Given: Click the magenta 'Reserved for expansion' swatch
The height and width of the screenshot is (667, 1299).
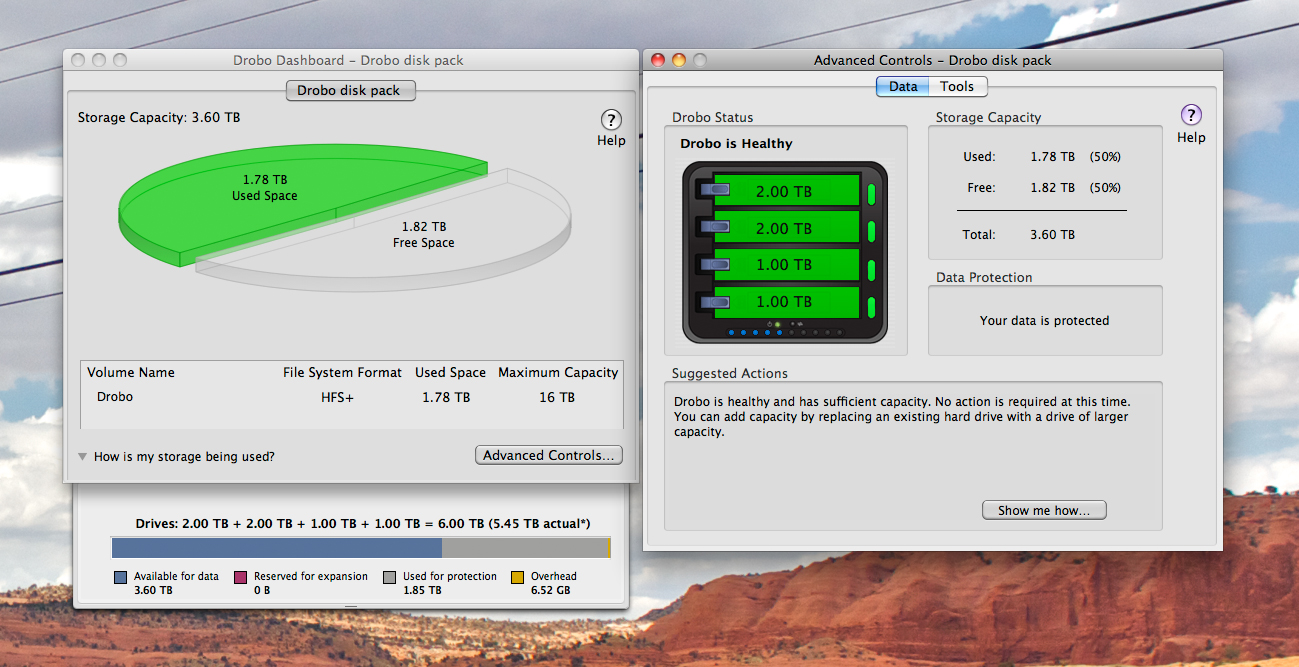Looking at the screenshot, I should click(x=241, y=577).
